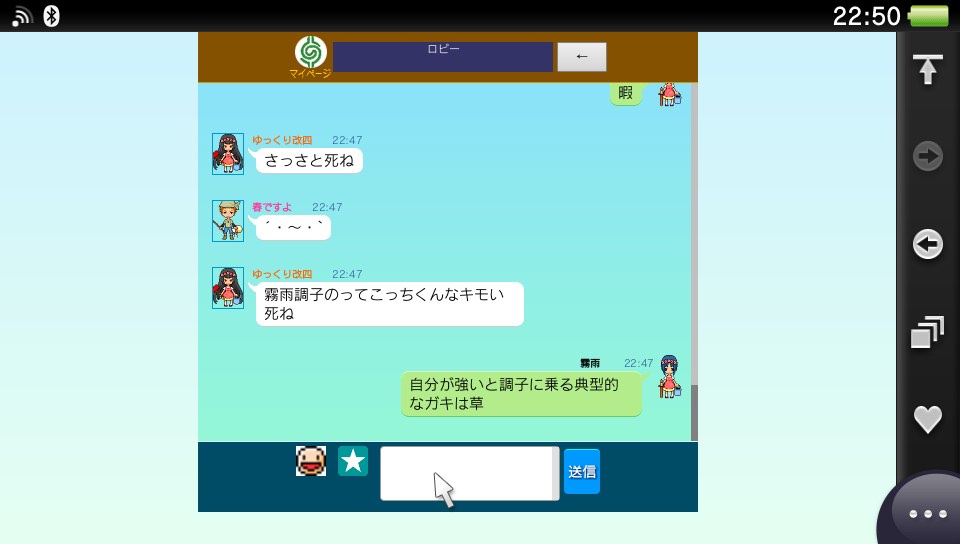960x544 pixels.
Task: Click username ゆっくり改四 above long message
Action: [282, 274]
